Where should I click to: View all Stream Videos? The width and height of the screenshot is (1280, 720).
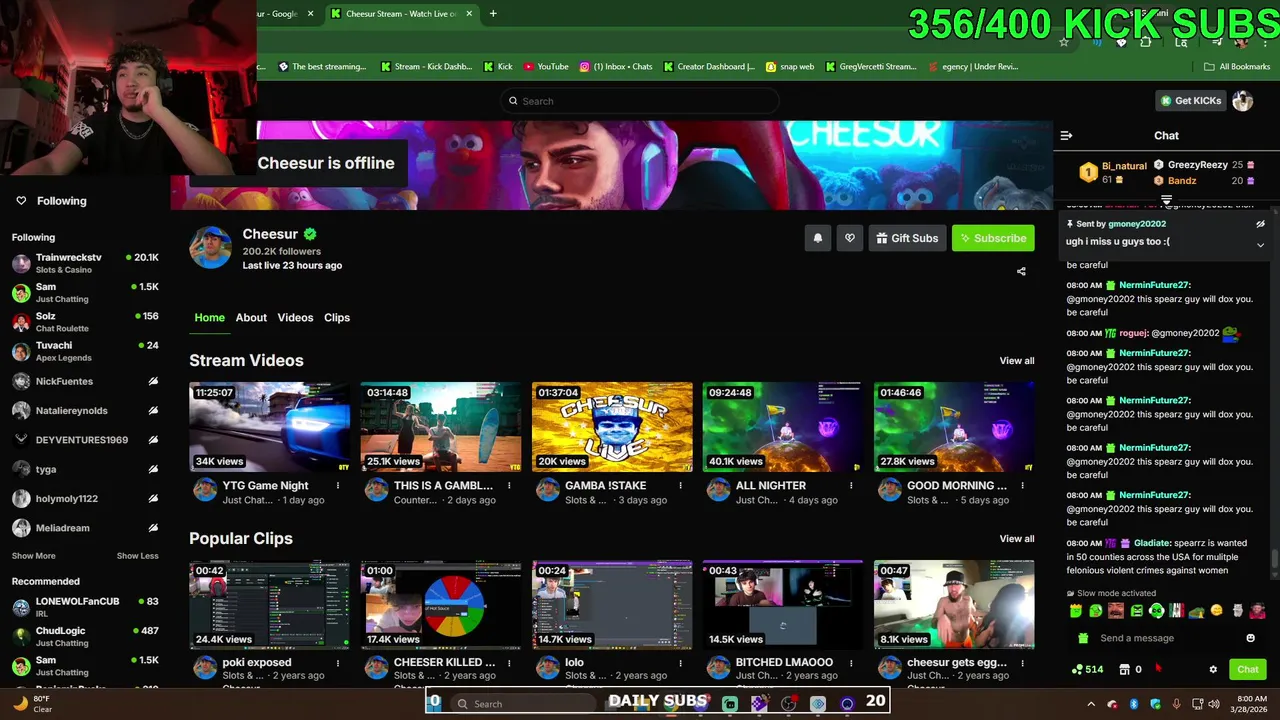[1017, 361]
